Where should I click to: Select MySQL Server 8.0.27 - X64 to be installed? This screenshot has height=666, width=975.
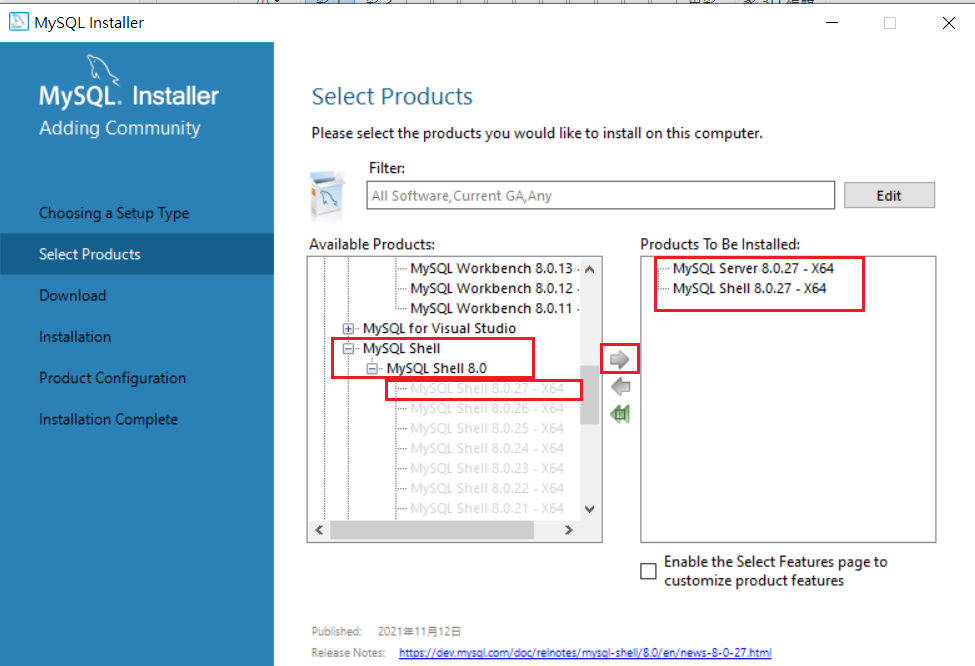(753, 268)
